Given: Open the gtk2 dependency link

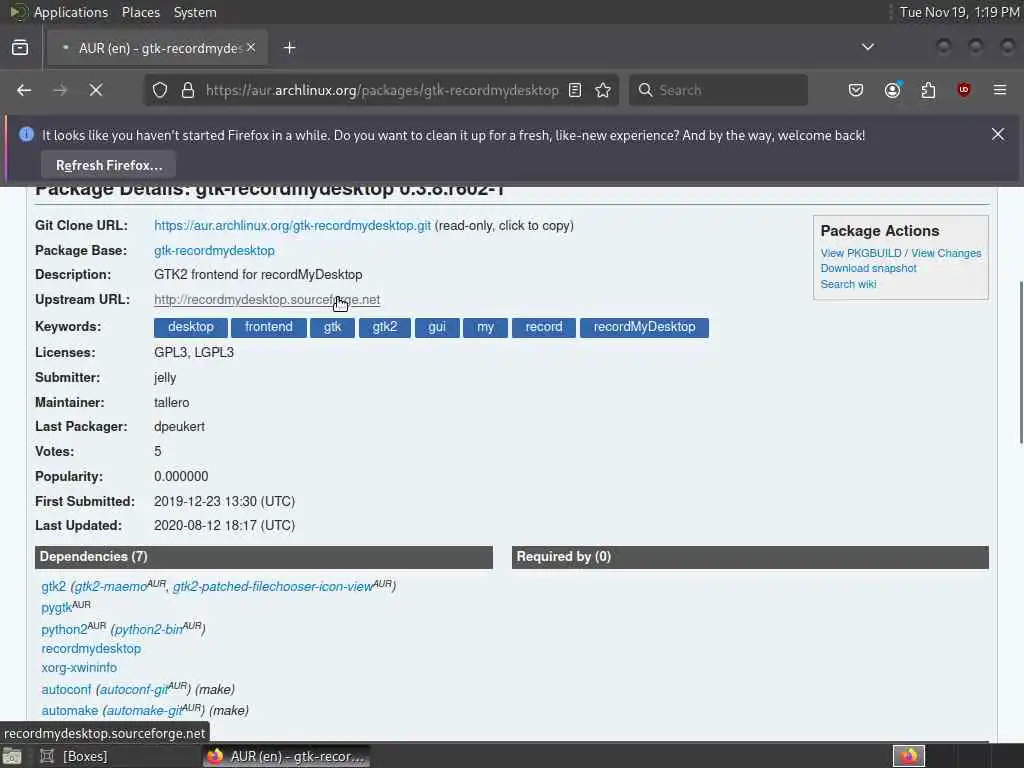Looking at the screenshot, I should (x=54, y=586).
